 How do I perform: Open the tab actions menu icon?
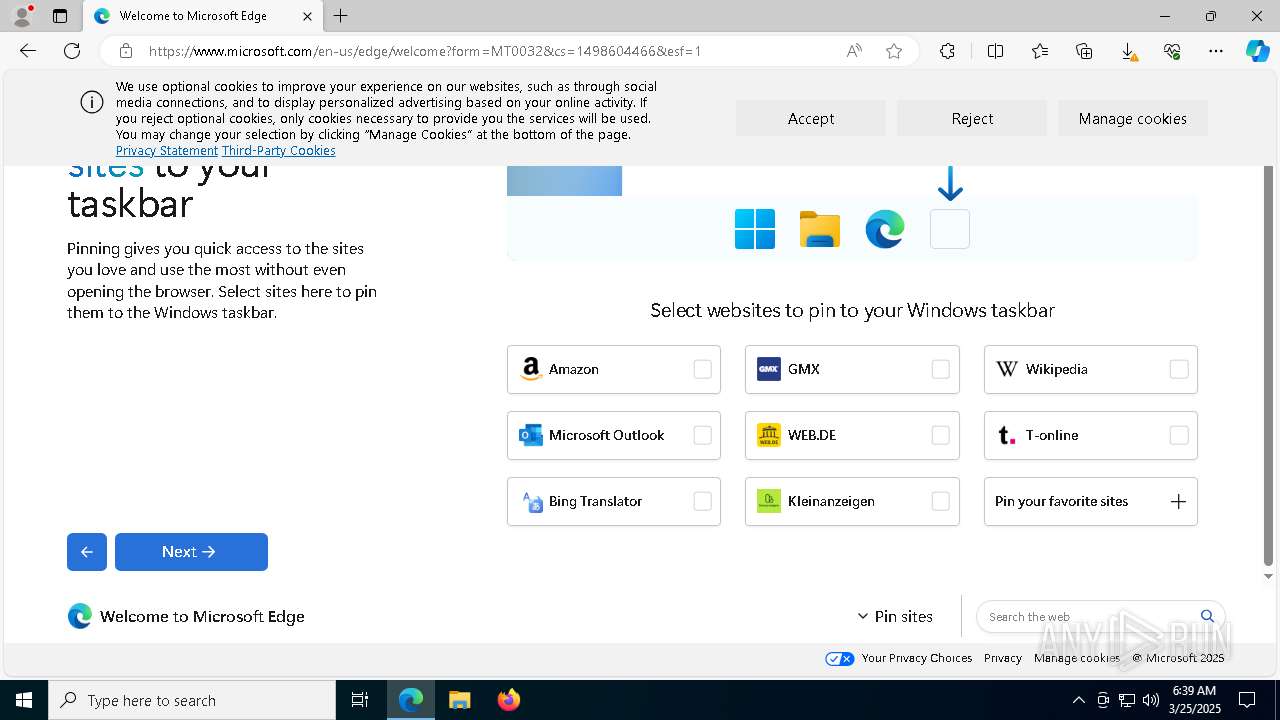[x=60, y=16]
